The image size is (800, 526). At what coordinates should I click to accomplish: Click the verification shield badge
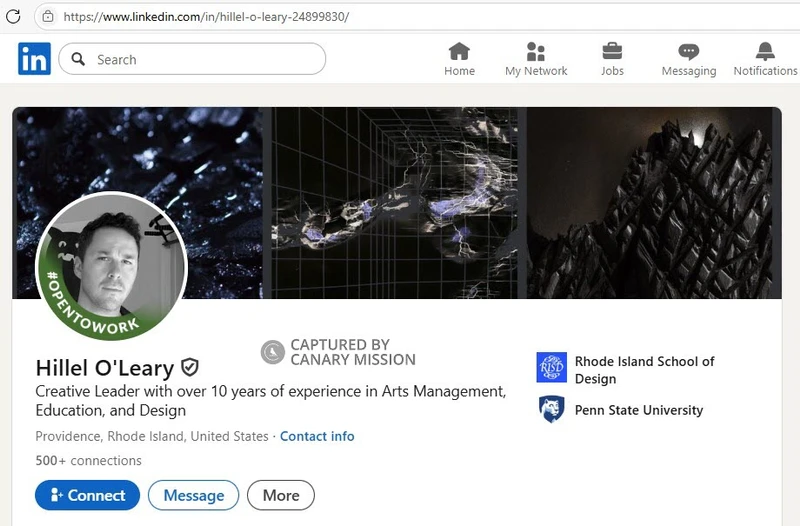tap(190, 367)
